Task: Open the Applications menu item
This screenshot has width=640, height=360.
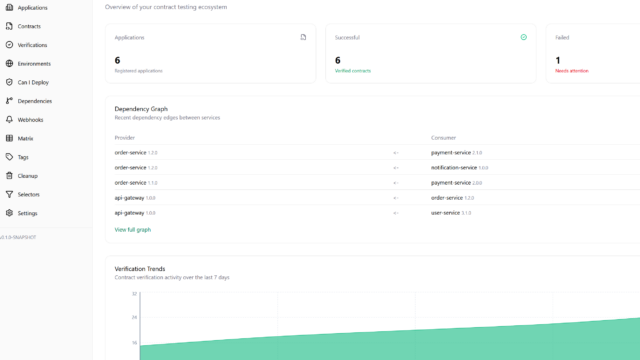Action: 32,8
